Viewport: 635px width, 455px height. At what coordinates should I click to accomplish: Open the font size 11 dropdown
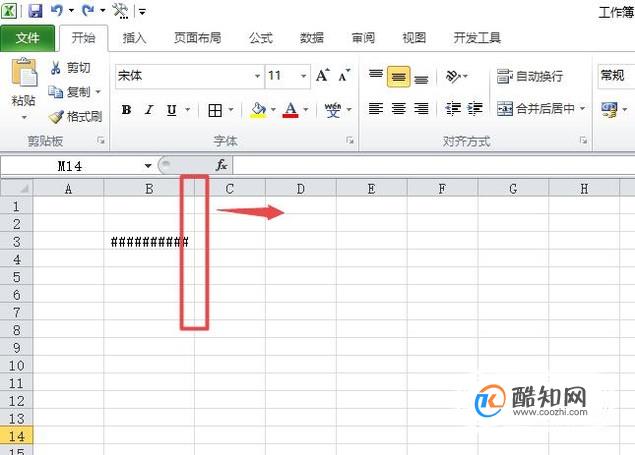click(x=303, y=76)
